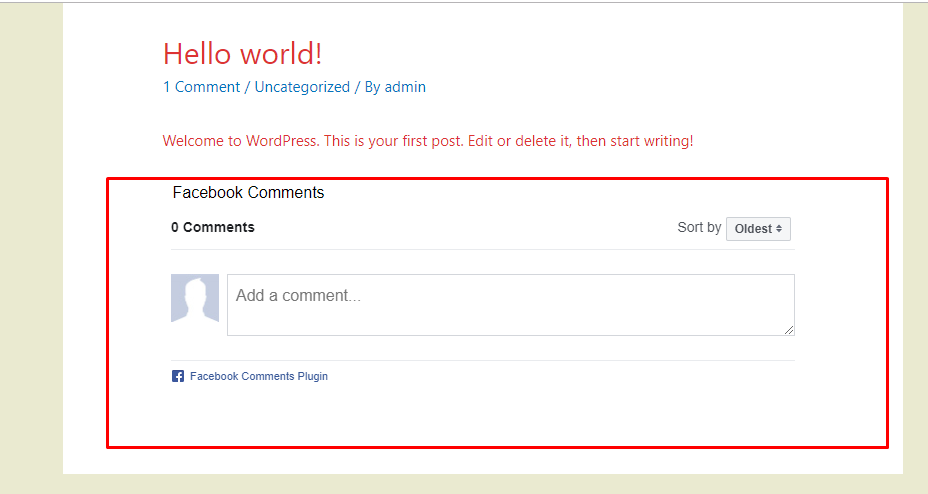Click the Facebook logo icon
928x494 pixels.
(x=178, y=376)
